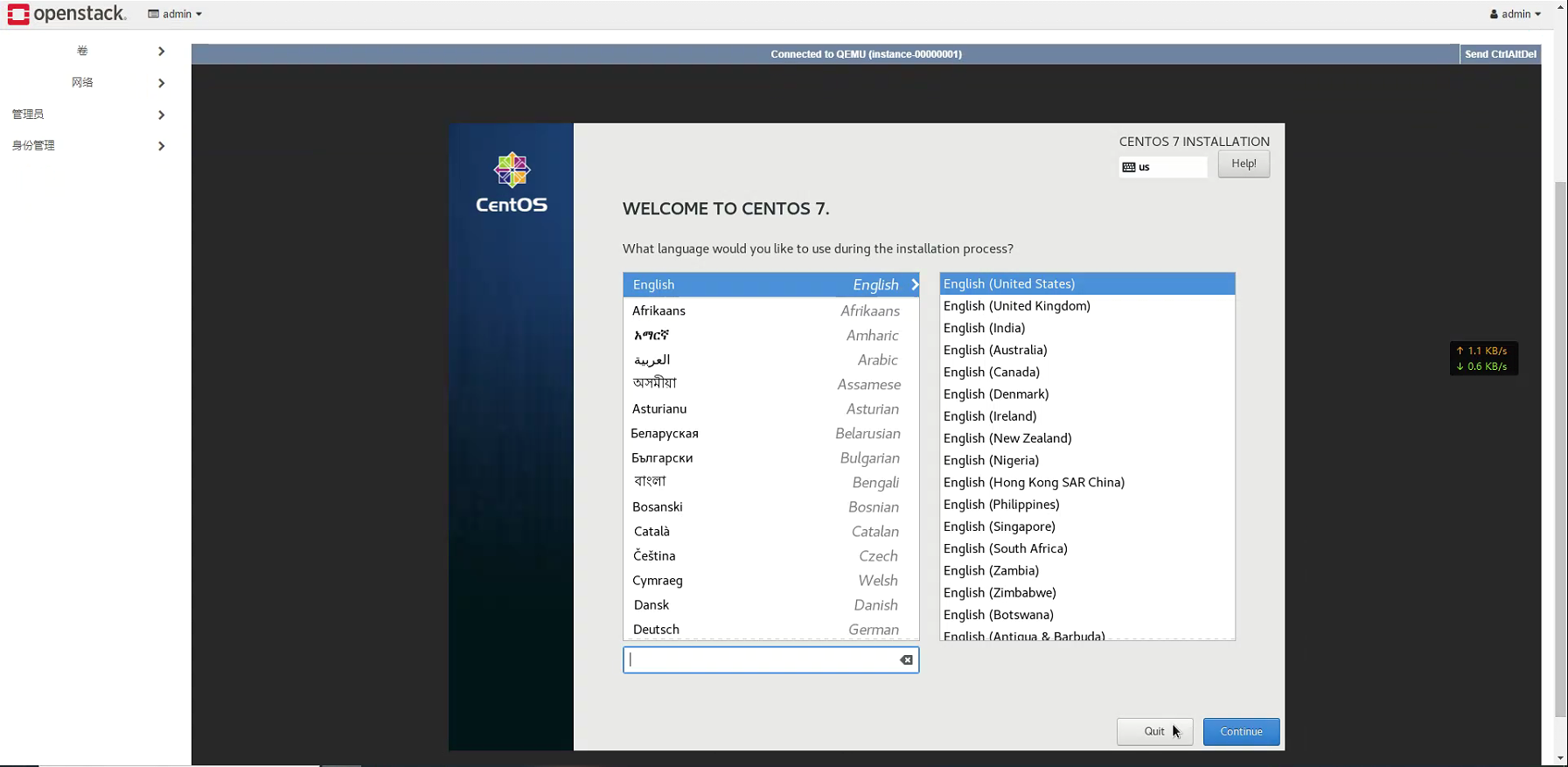1568x767 pixels.
Task: Select English (Zimbabwe) locale
Action: [1087, 593]
